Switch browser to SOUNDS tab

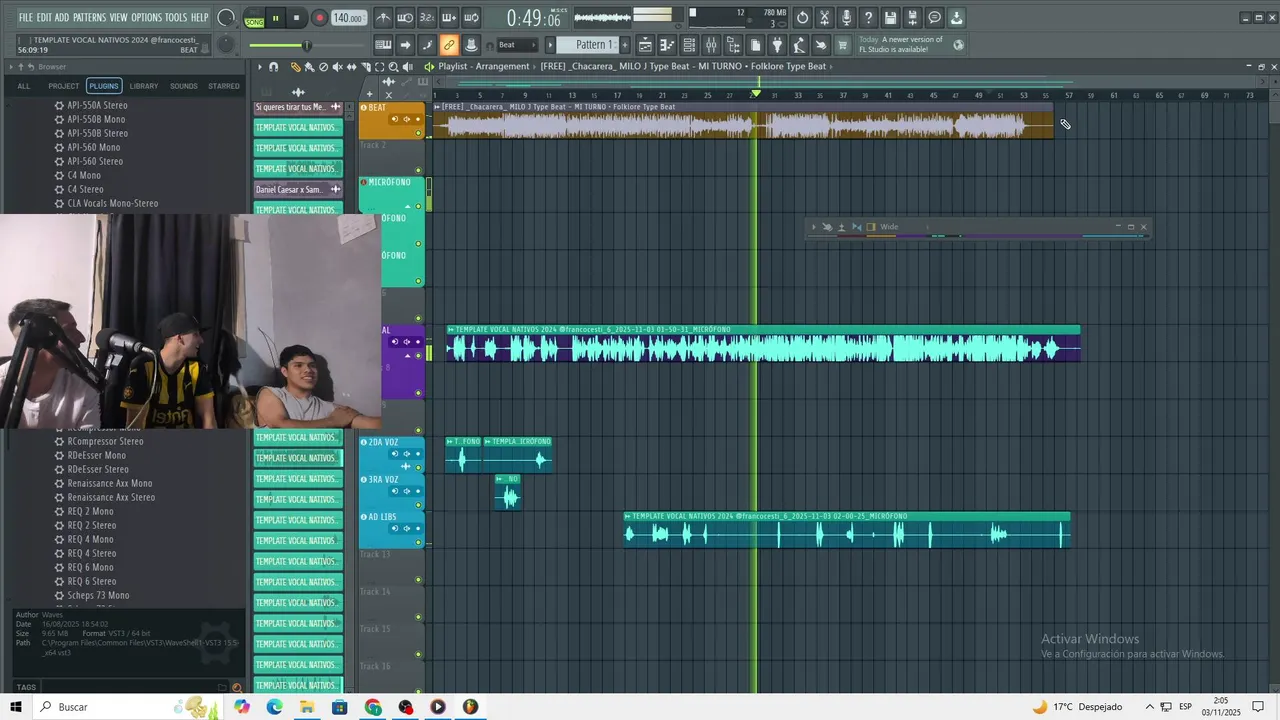click(183, 86)
